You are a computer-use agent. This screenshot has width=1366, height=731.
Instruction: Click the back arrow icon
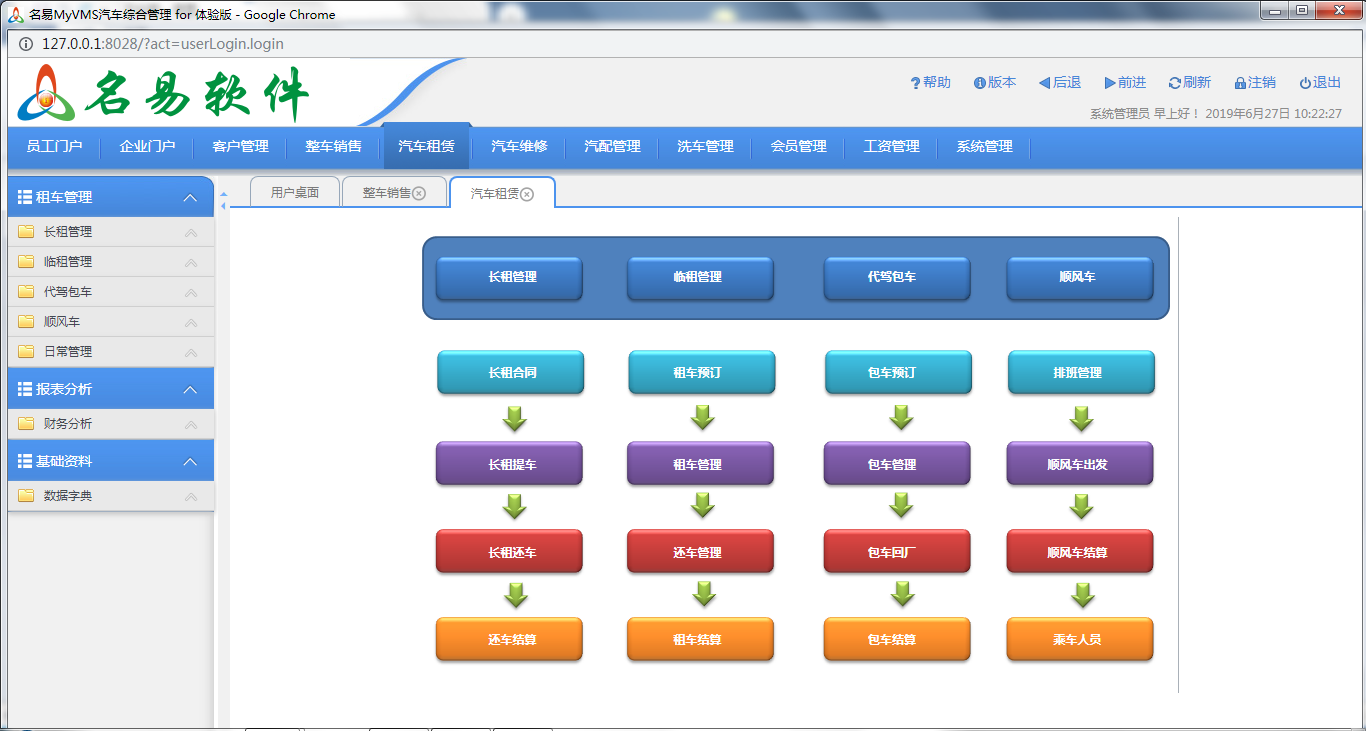tap(1044, 83)
